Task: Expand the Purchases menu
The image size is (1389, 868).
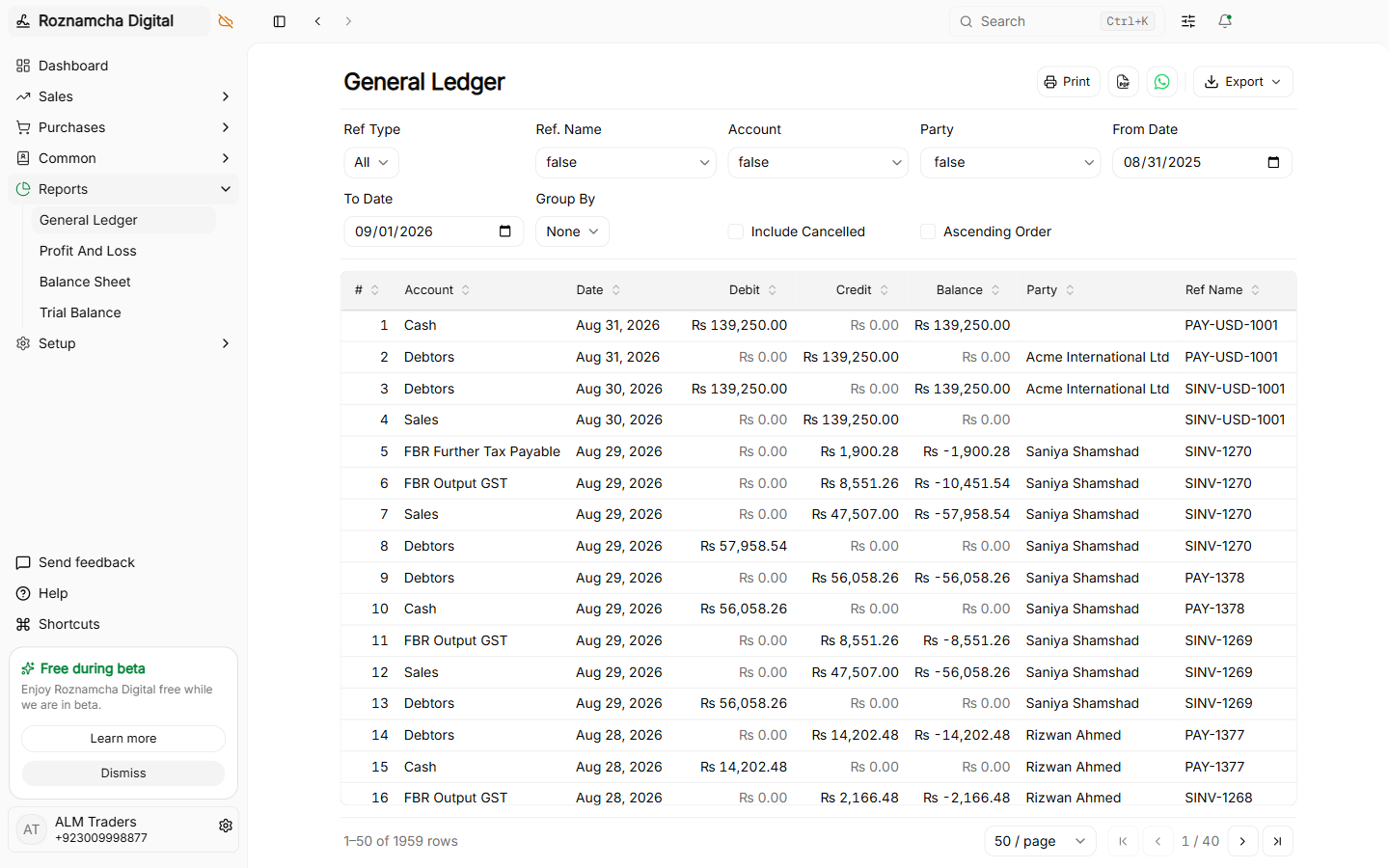Action: click(123, 127)
